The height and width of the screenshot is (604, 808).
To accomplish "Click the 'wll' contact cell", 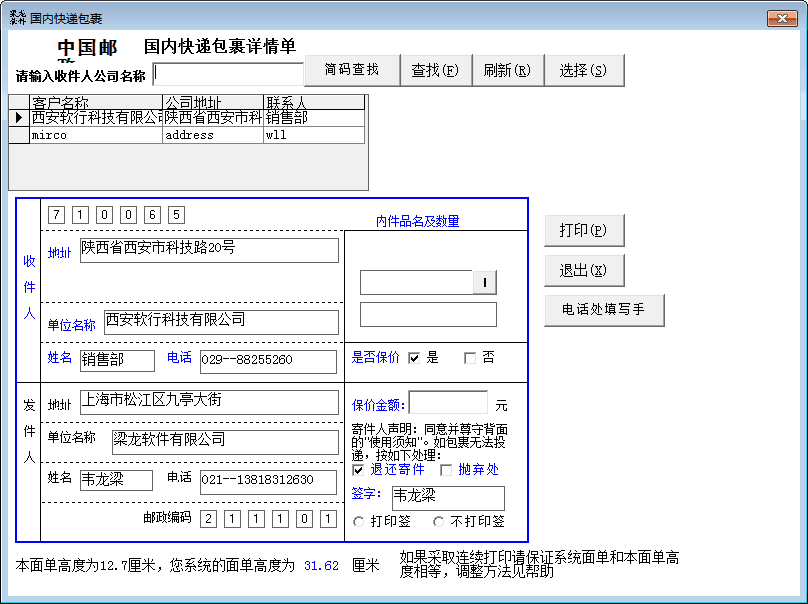I will tap(314, 135).
